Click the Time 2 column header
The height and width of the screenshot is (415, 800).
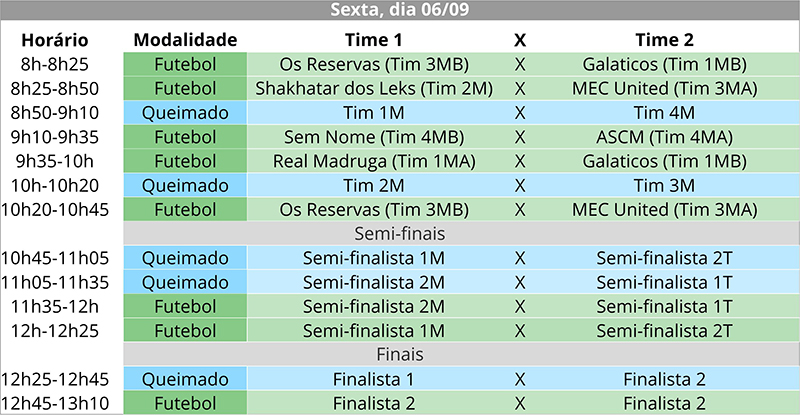(x=664, y=40)
